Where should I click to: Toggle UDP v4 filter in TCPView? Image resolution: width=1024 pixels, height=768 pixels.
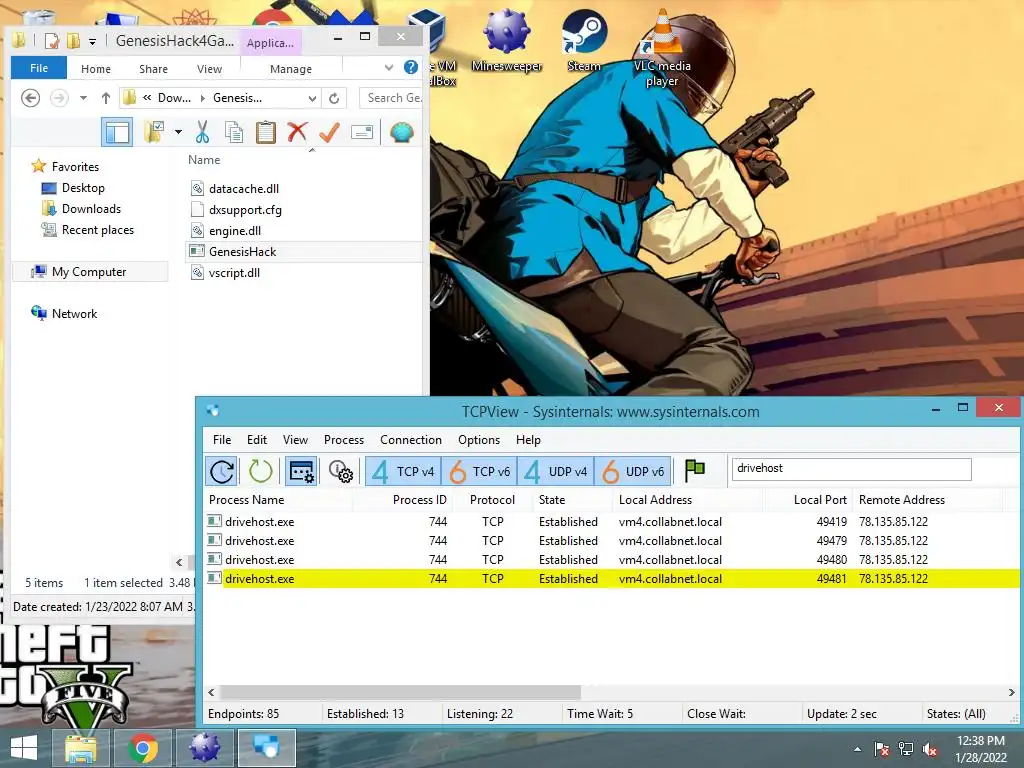click(556, 471)
